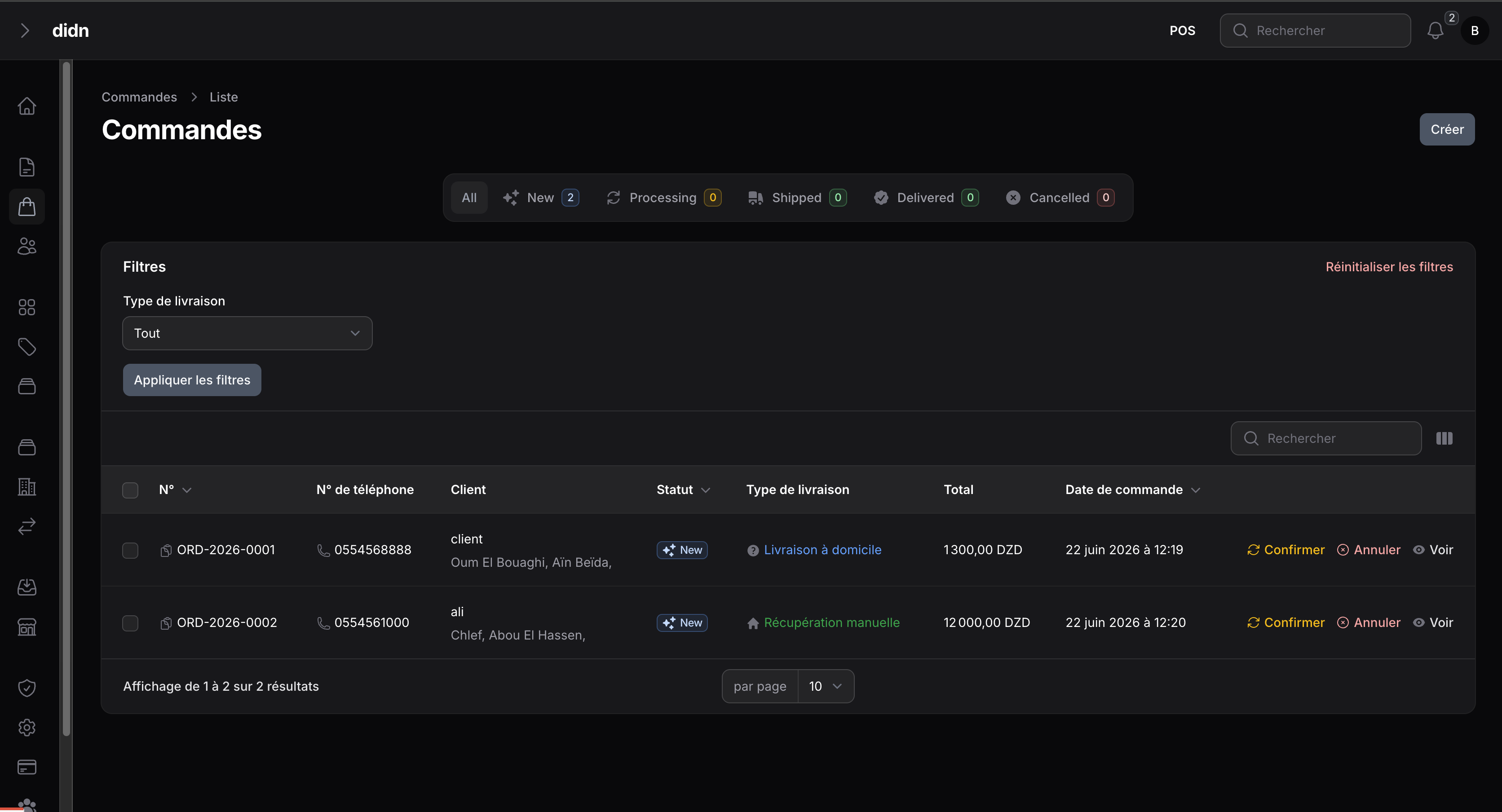
Task: Check the ORD-2026-0001 row checkbox
Action: pos(130,550)
